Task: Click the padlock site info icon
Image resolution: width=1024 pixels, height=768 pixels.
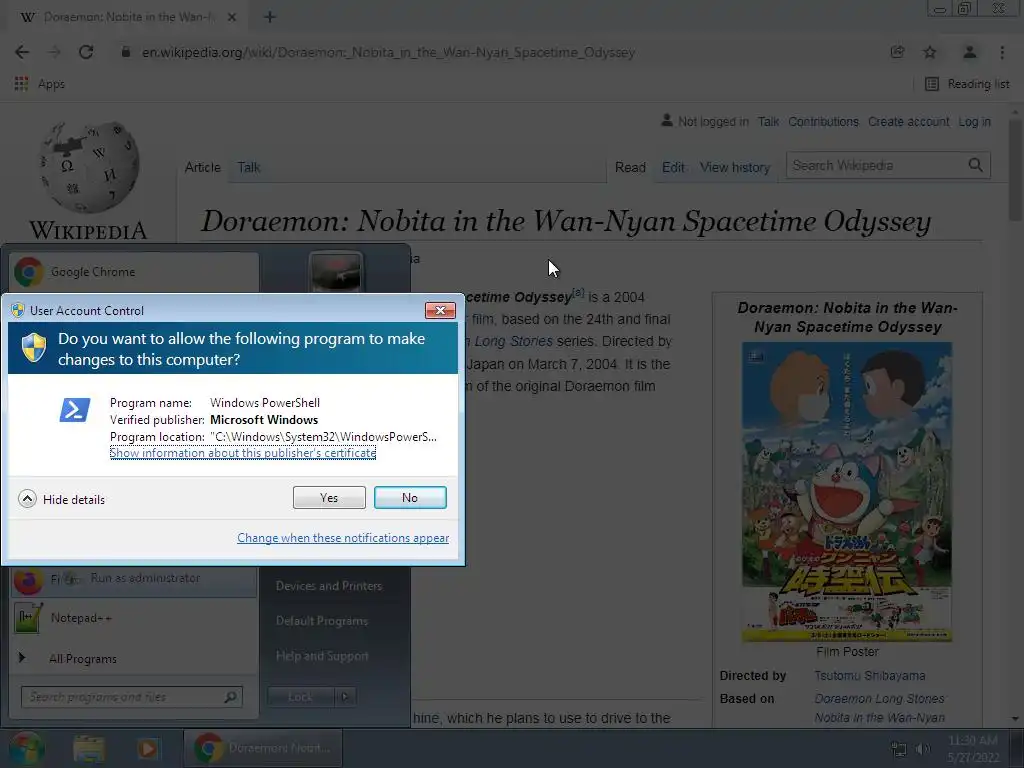Action: coord(126,52)
